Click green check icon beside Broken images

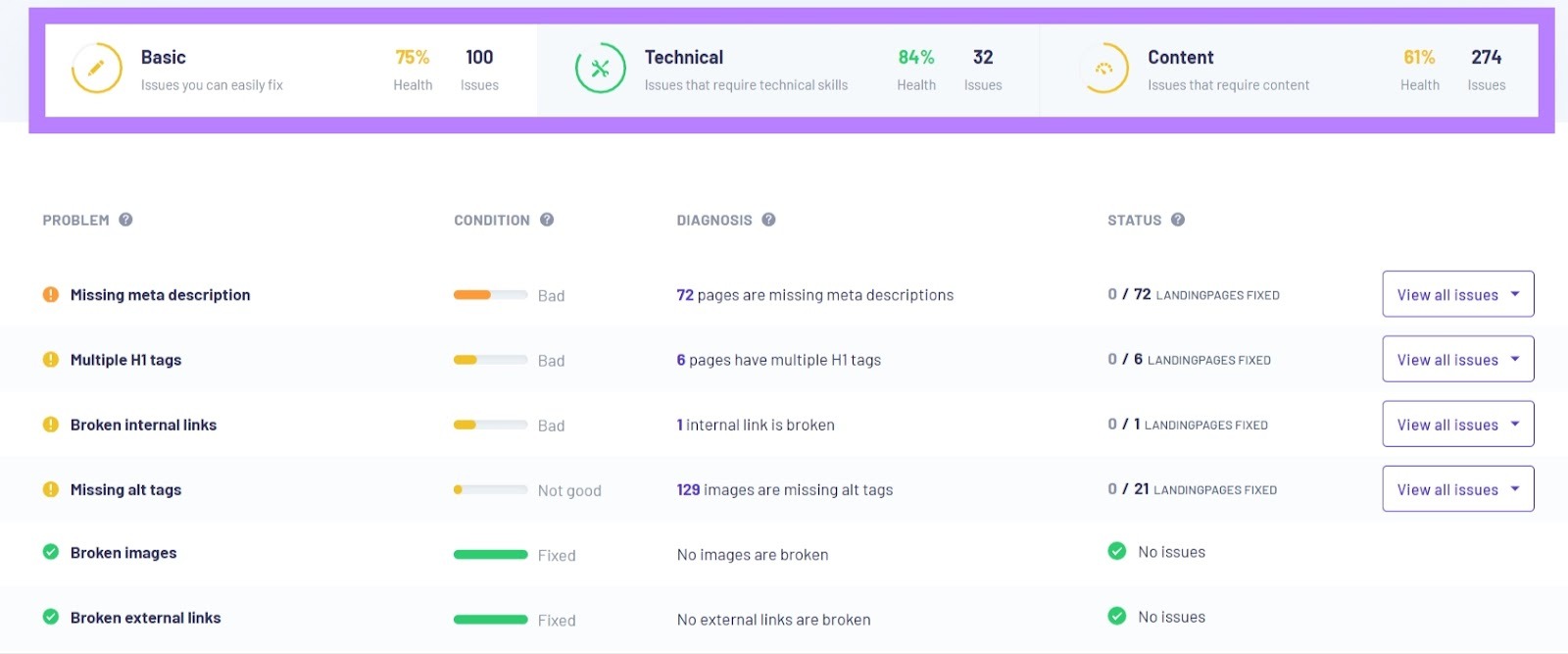(x=51, y=552)
